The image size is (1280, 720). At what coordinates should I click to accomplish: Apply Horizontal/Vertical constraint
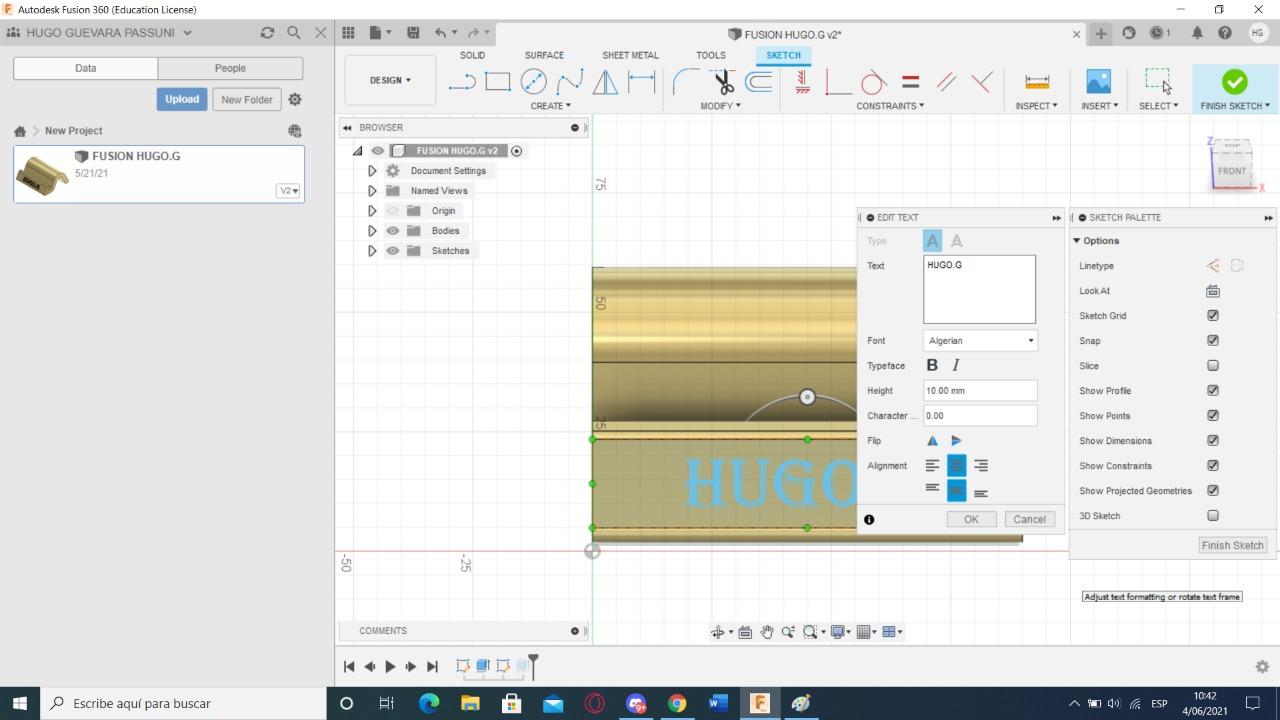click(838, 82)
